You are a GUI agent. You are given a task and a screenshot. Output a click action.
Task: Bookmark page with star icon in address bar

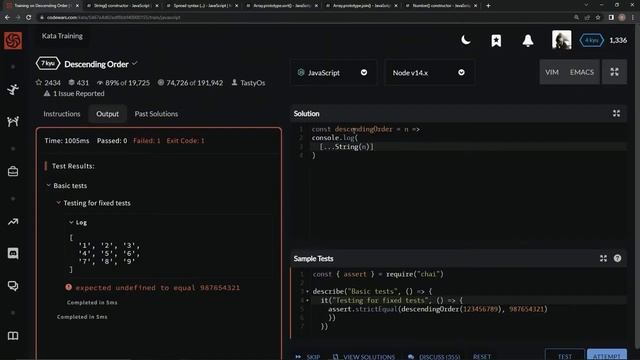point(598,18)
